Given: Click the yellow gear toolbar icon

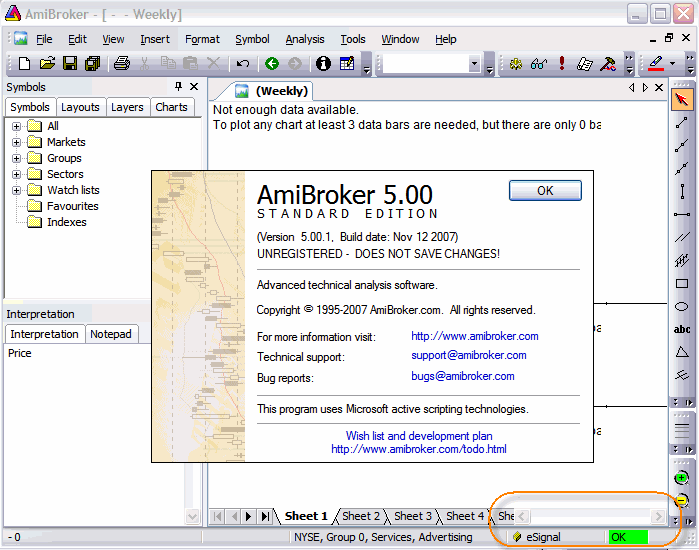Looking at the screenshot, I should click(x=516, y=64).
